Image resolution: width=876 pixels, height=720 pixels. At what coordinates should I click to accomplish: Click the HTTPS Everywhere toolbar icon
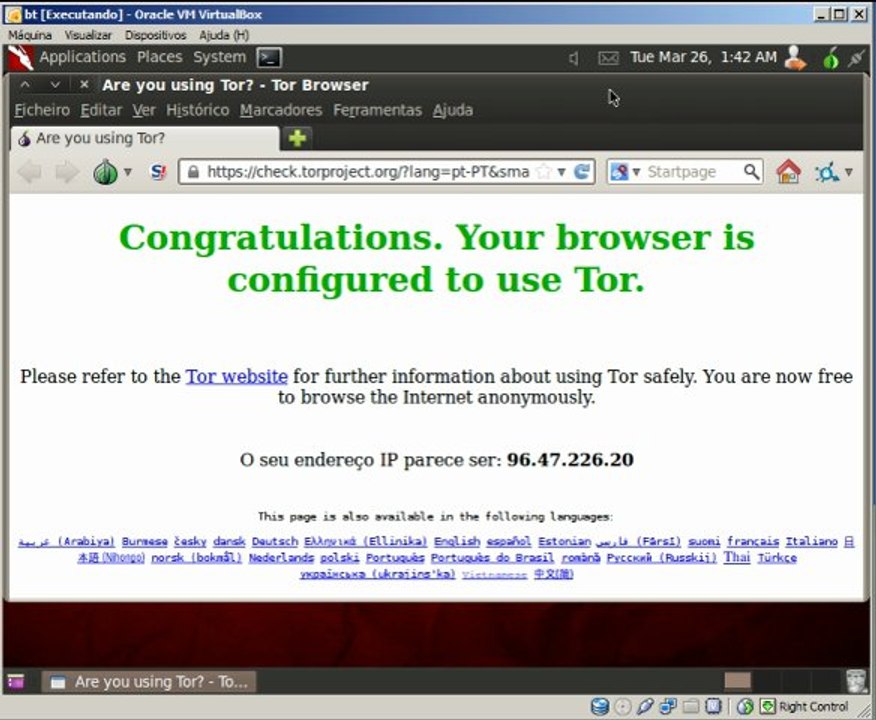(x=827, y=172)
